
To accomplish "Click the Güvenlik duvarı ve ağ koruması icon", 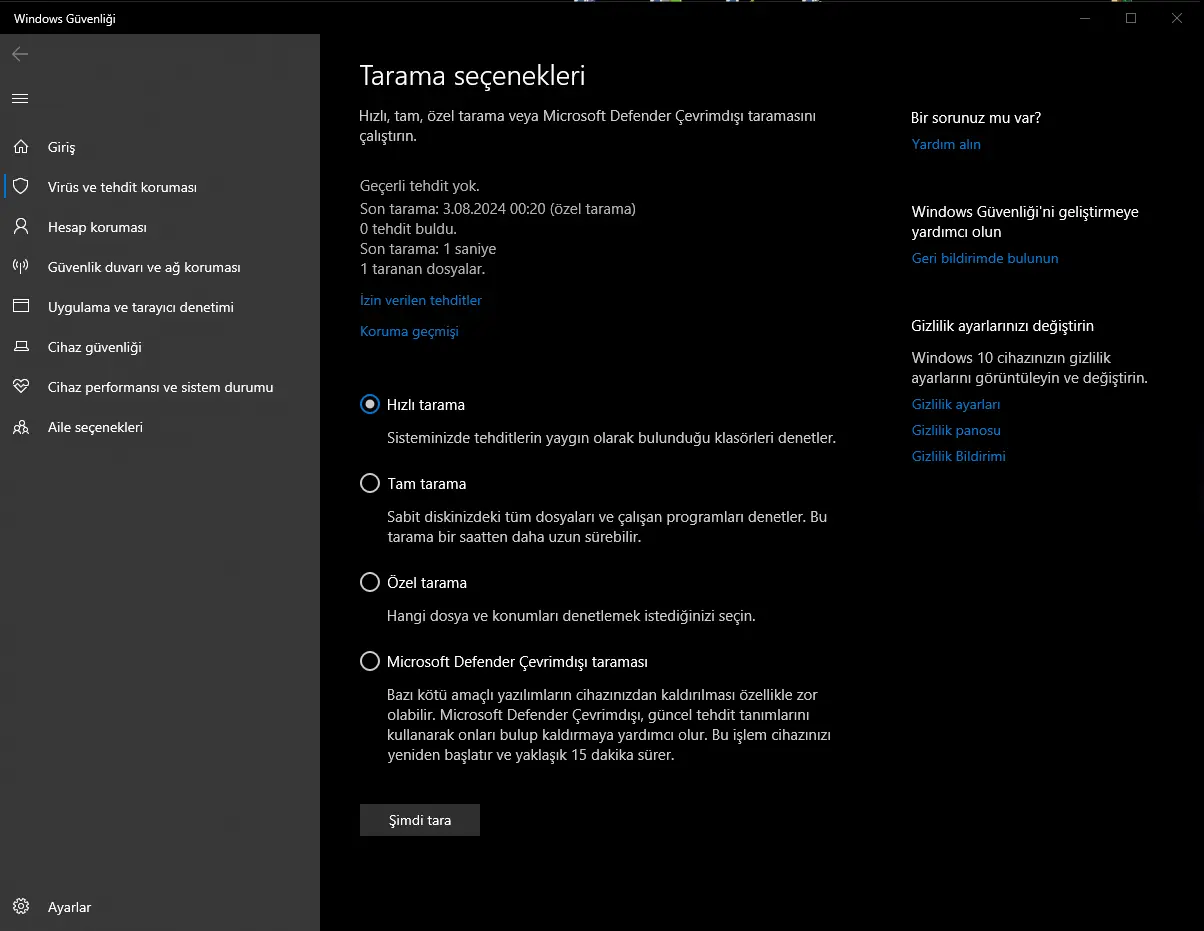I will 20,267.
